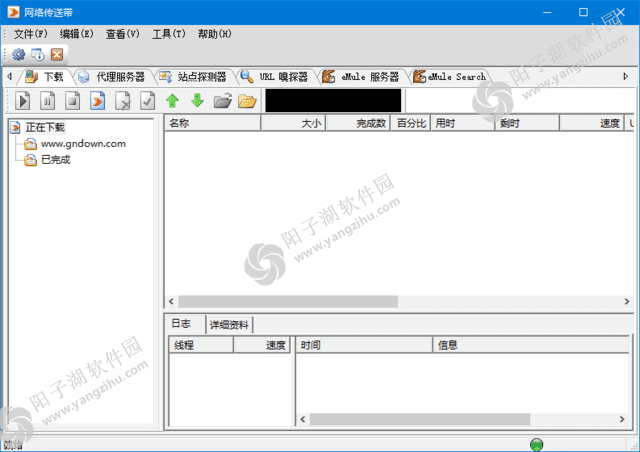Switch to the 详细资料 tab
Image resolution: width=640 pixels, height=452 pixels.
[x=229, y=325]
